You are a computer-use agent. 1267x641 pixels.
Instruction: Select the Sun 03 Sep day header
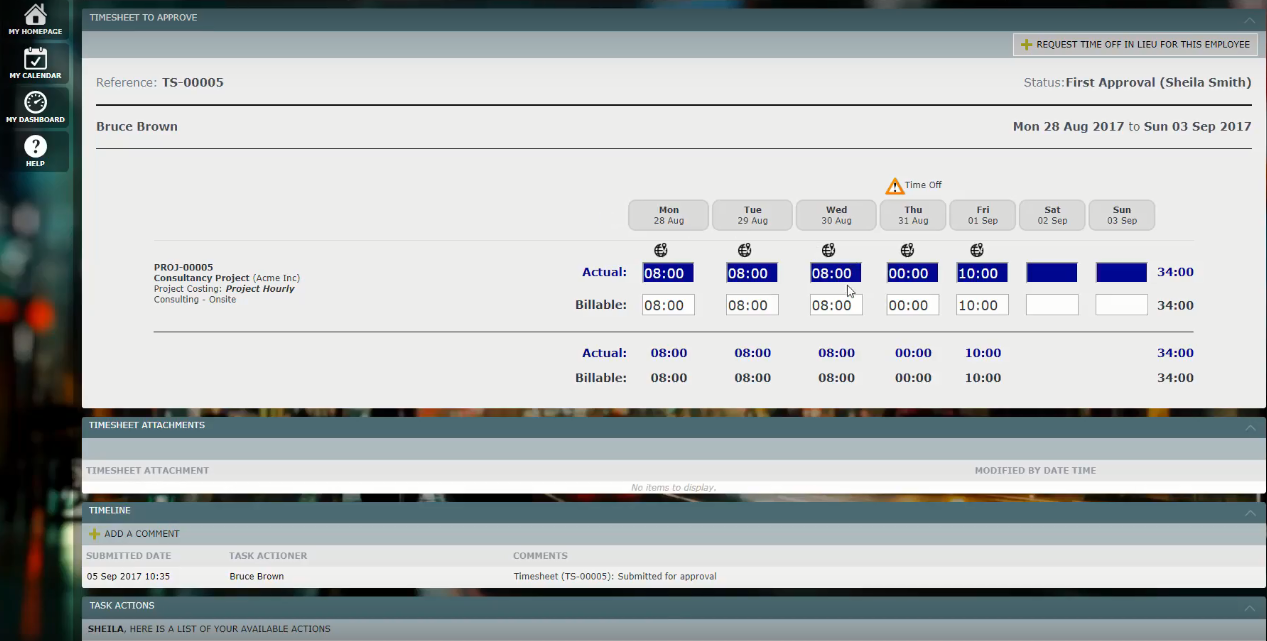coord(1122,215)
